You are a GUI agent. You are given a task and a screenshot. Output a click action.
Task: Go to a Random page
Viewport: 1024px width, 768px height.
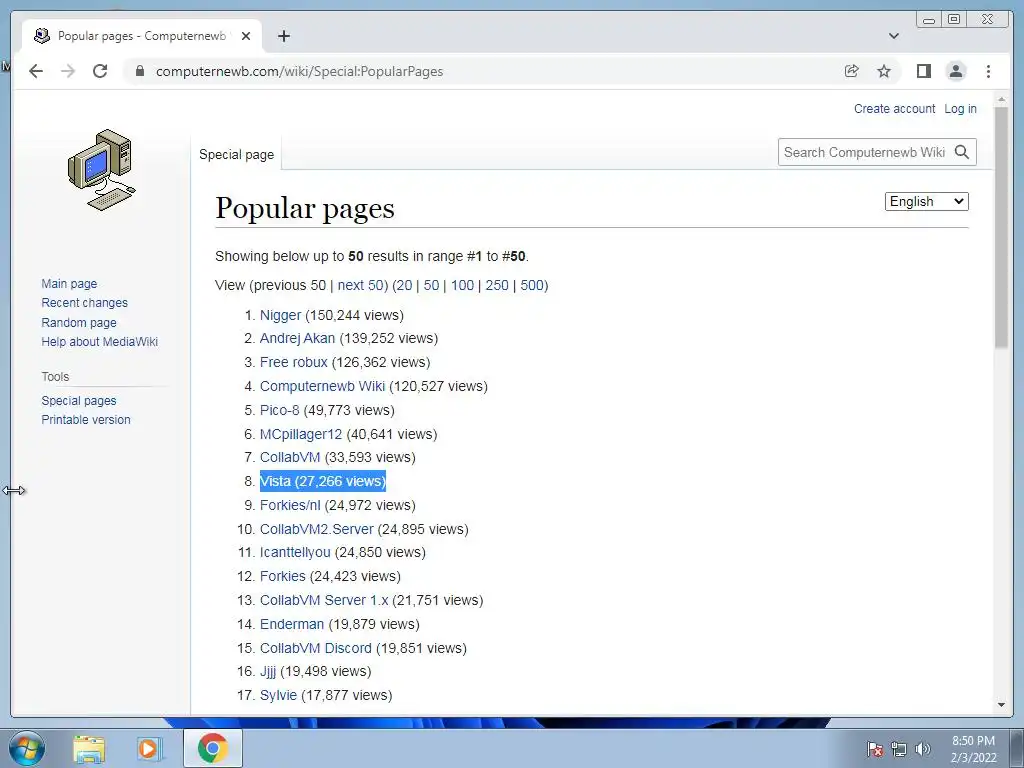79,322
